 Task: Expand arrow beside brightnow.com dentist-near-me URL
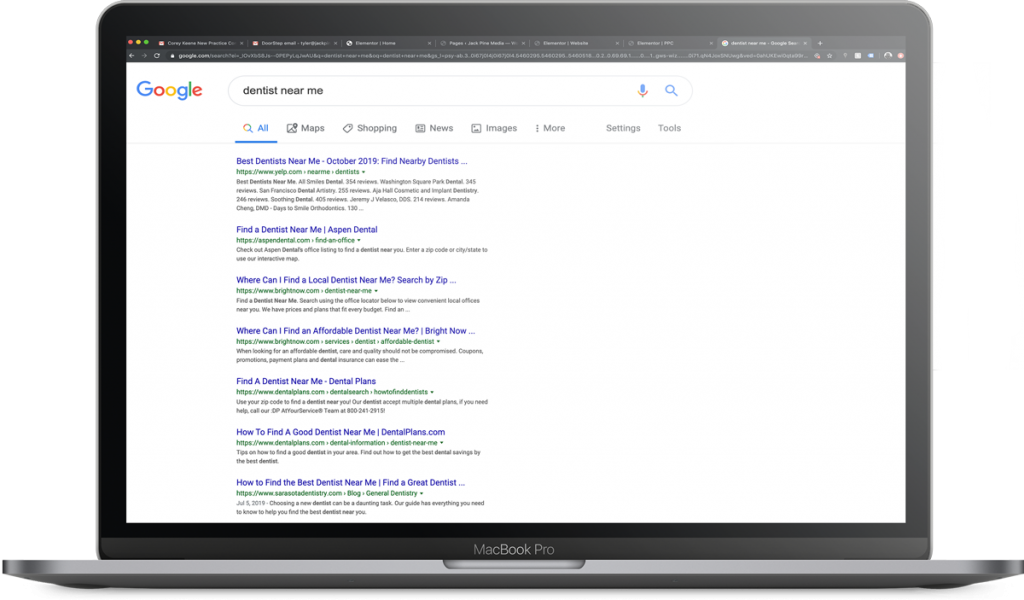376,291
